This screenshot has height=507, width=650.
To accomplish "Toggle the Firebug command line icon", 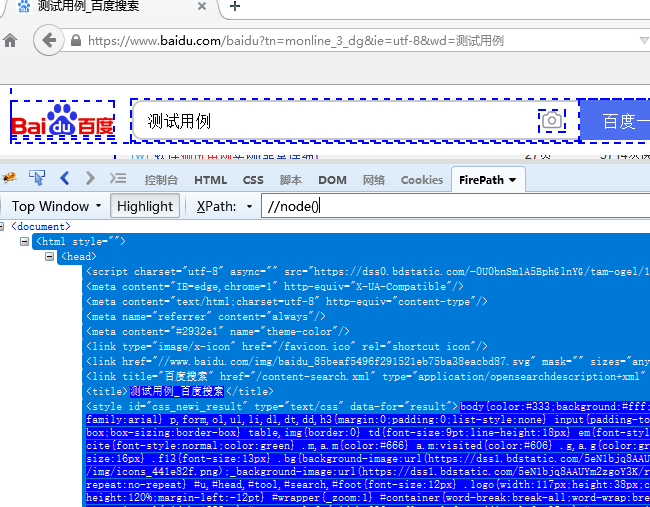I will pos(118,178).
